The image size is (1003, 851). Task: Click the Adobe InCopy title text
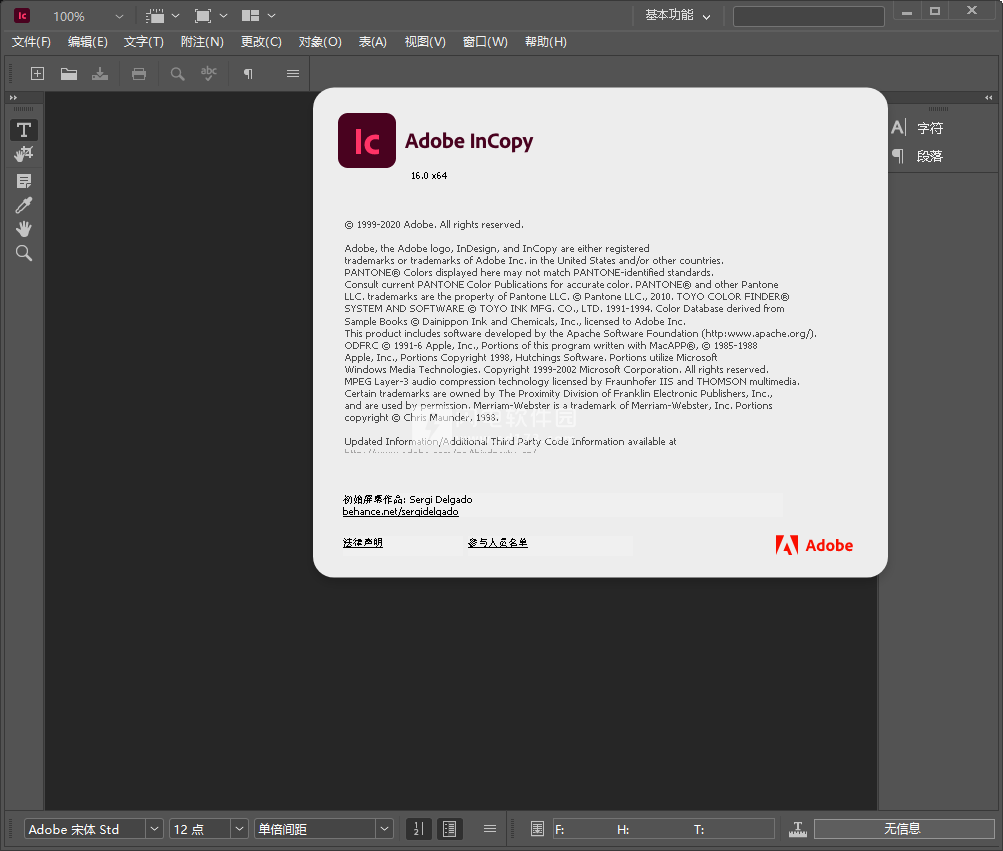click(469, 141)
